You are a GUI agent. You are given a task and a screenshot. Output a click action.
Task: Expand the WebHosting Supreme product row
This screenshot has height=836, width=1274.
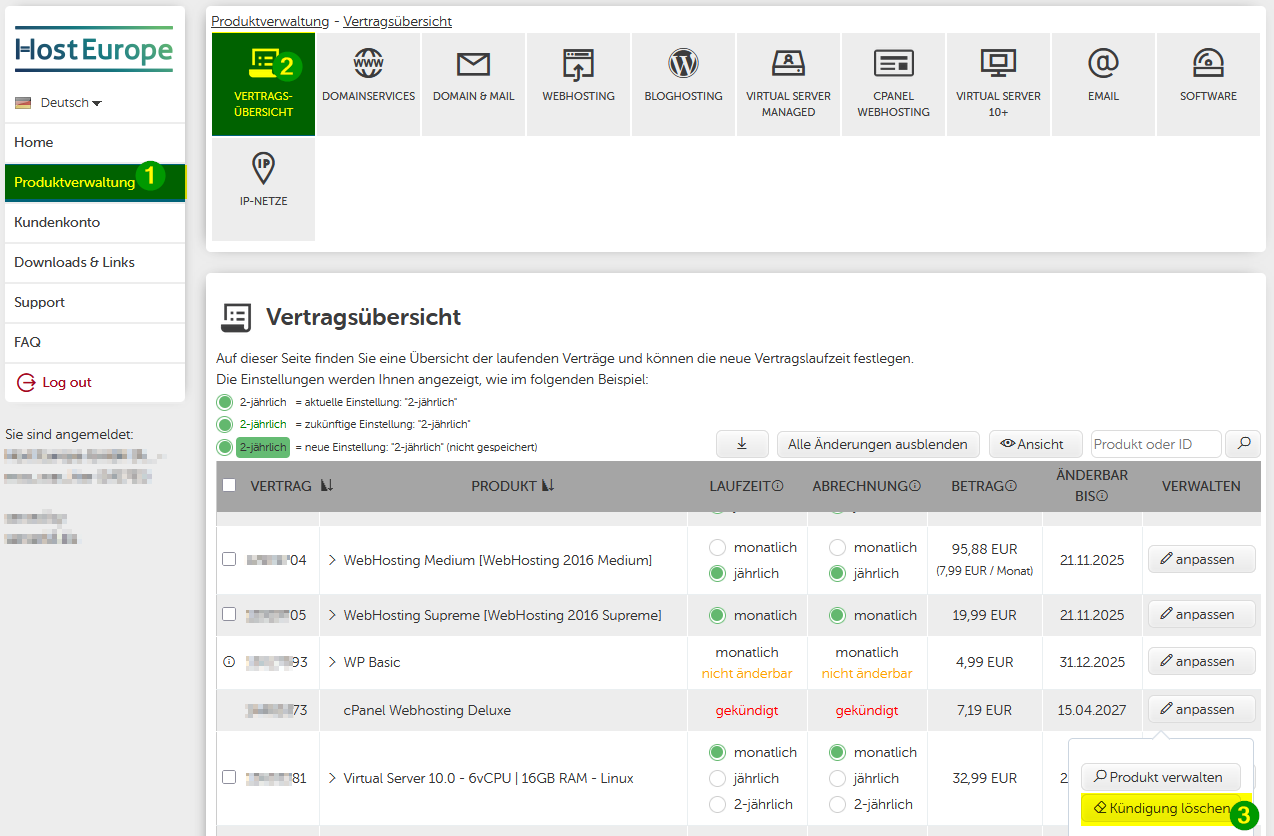tap(332, 615)
